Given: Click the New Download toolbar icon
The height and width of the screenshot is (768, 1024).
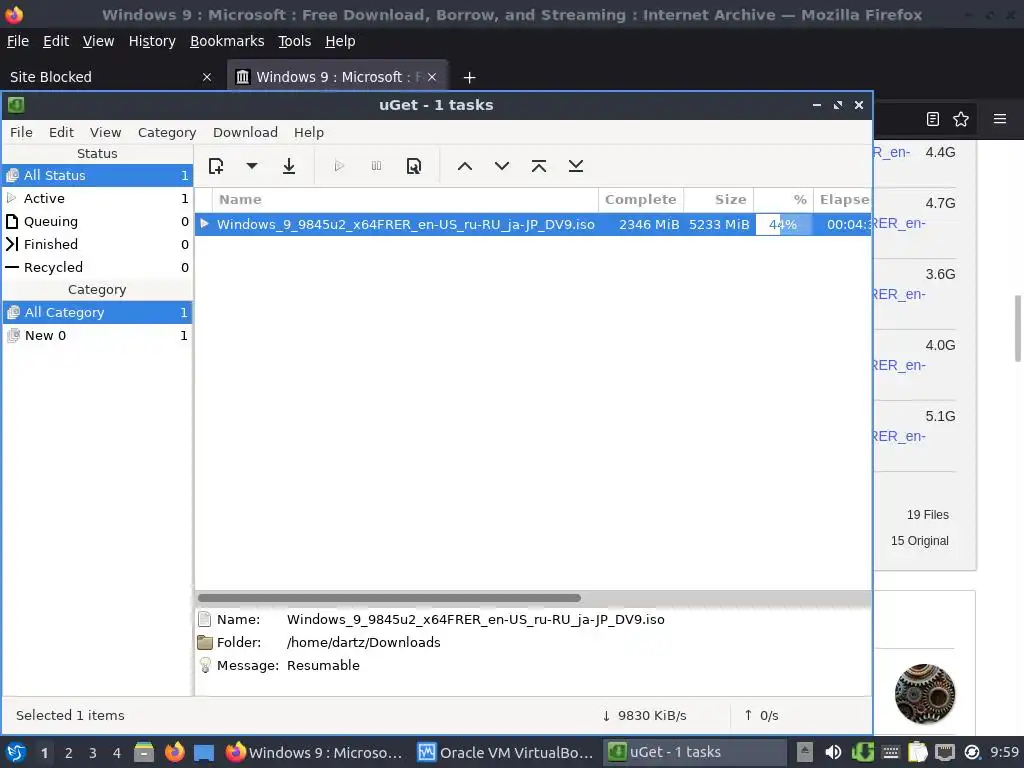Looking at the screenshot, I should click(x=216, y=167).
